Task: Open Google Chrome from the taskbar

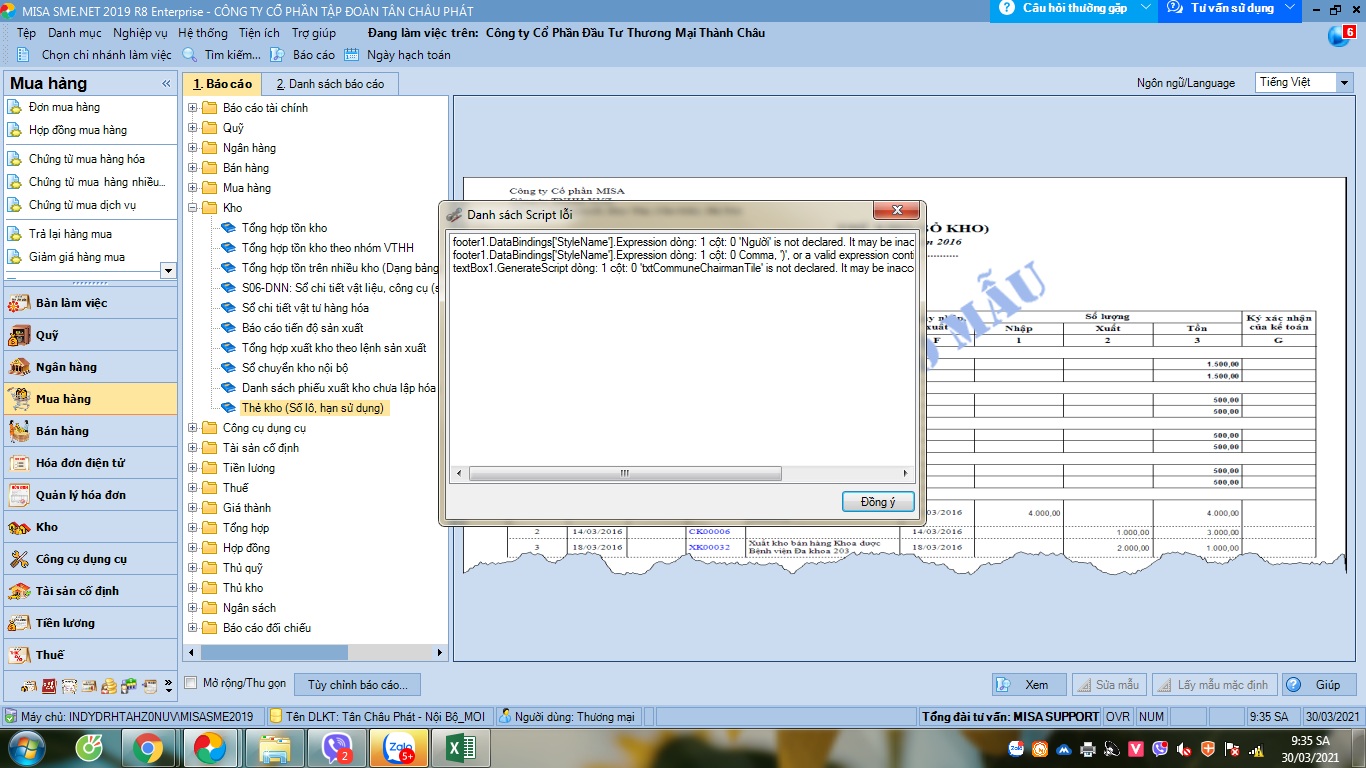Action: [148, 748]
